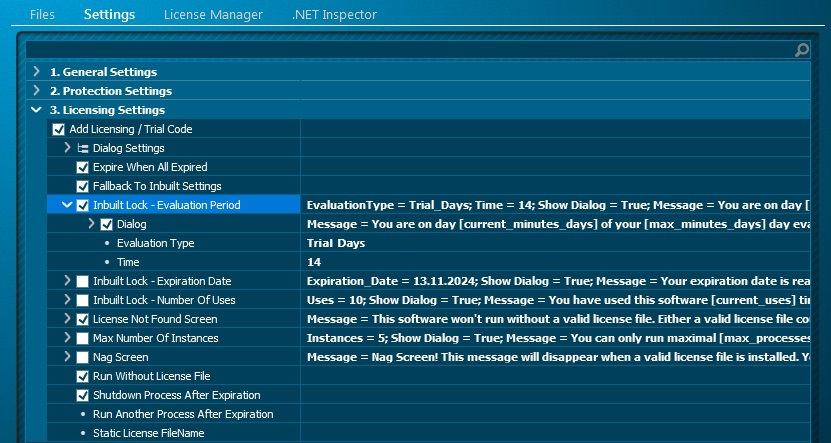Switch to the Files tab
This screenshot has width=831, height=443.
tap(42, 15)
